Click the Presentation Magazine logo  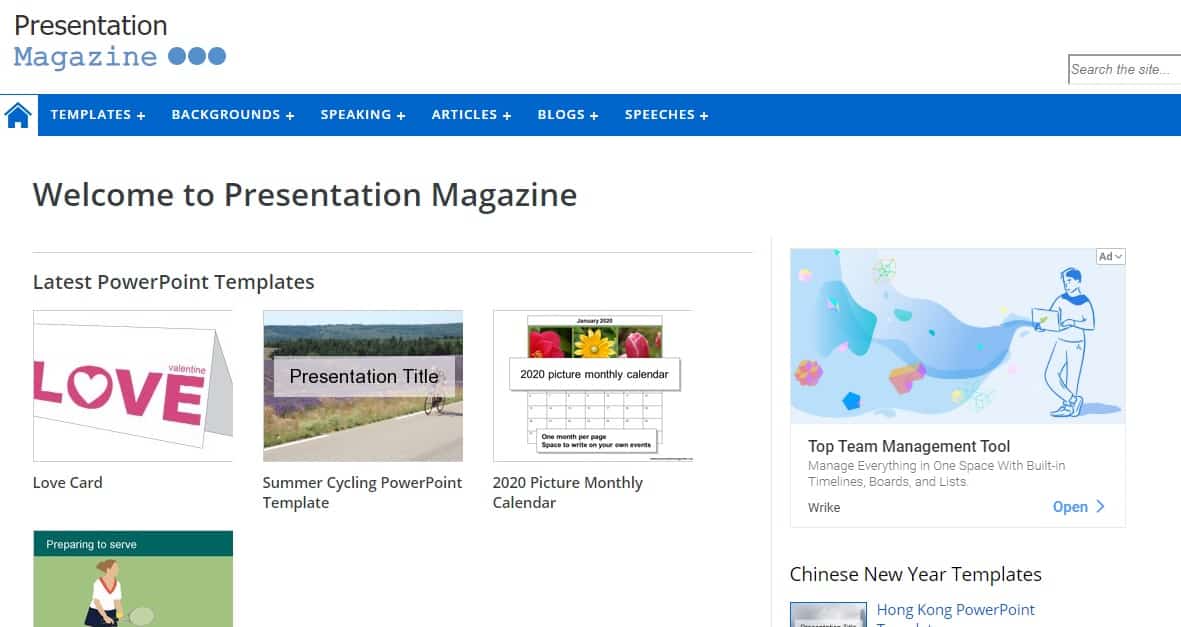pyautogui.click(x=121, y=41)
